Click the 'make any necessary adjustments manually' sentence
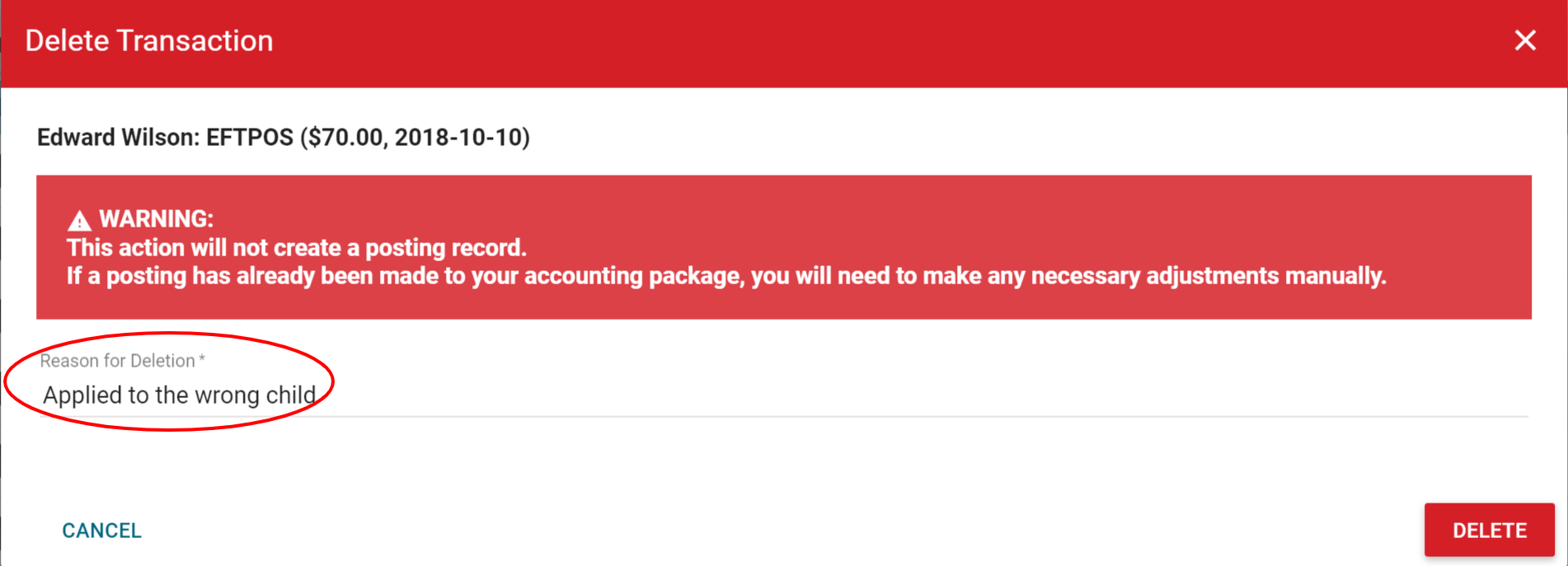This screenshot has height=566, width=1568. pos(1154,276)
